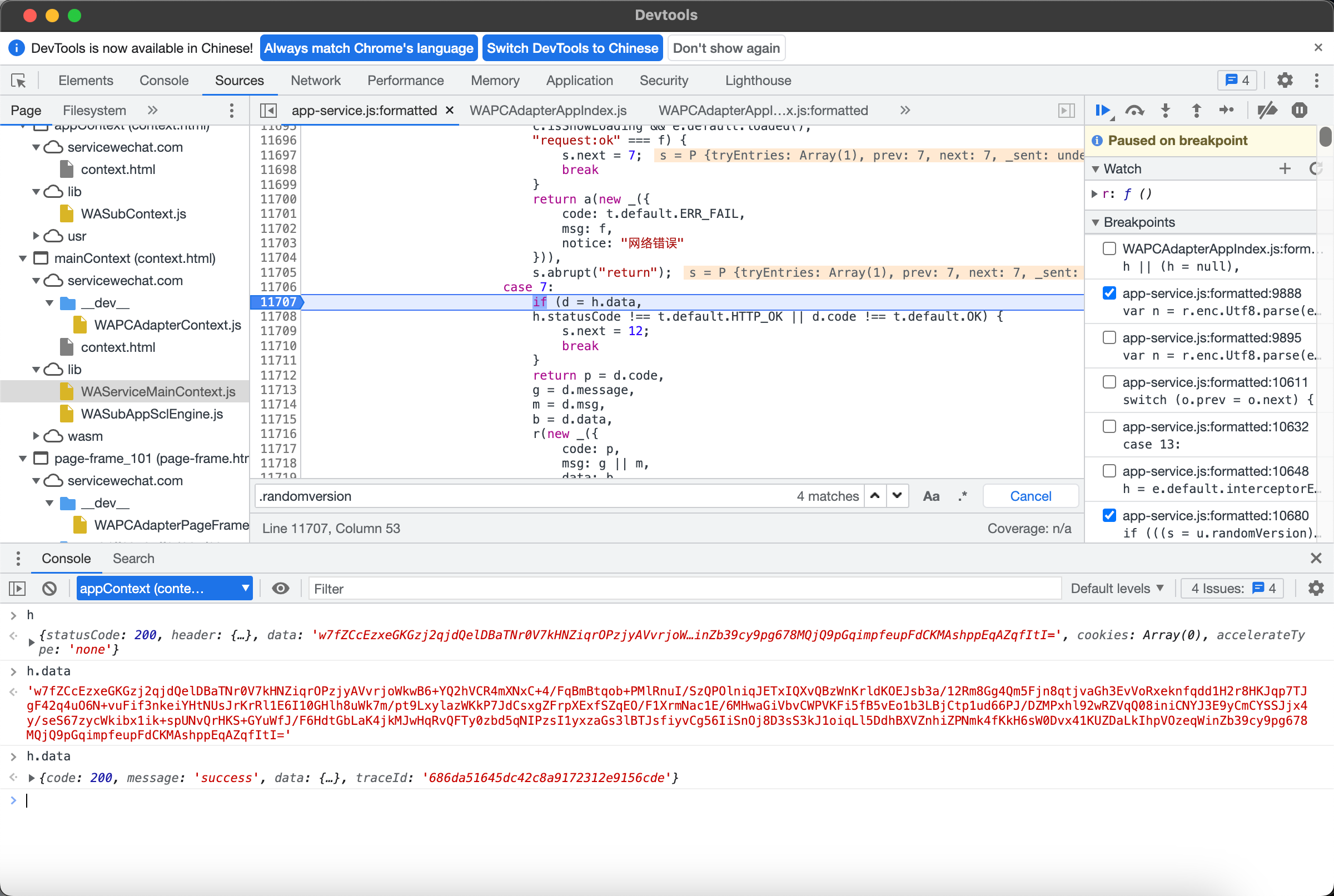Toggle regular expression search option
This screenshot has height=896, width=1334.
coord(963,496)
